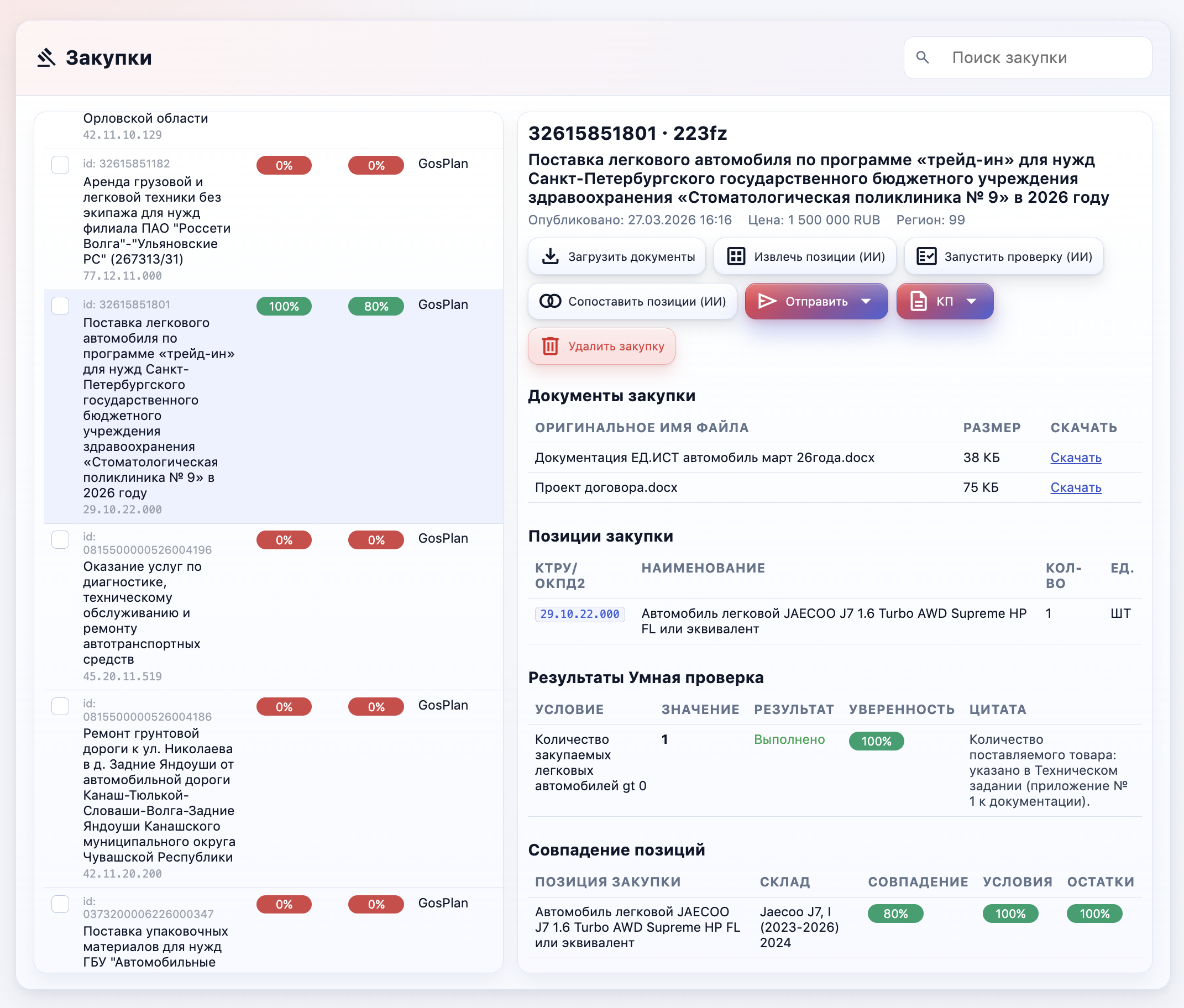Select the checkbox for id 32615851182
This screenshot has height=1008, width=1184.
click(x=60, y=165)
